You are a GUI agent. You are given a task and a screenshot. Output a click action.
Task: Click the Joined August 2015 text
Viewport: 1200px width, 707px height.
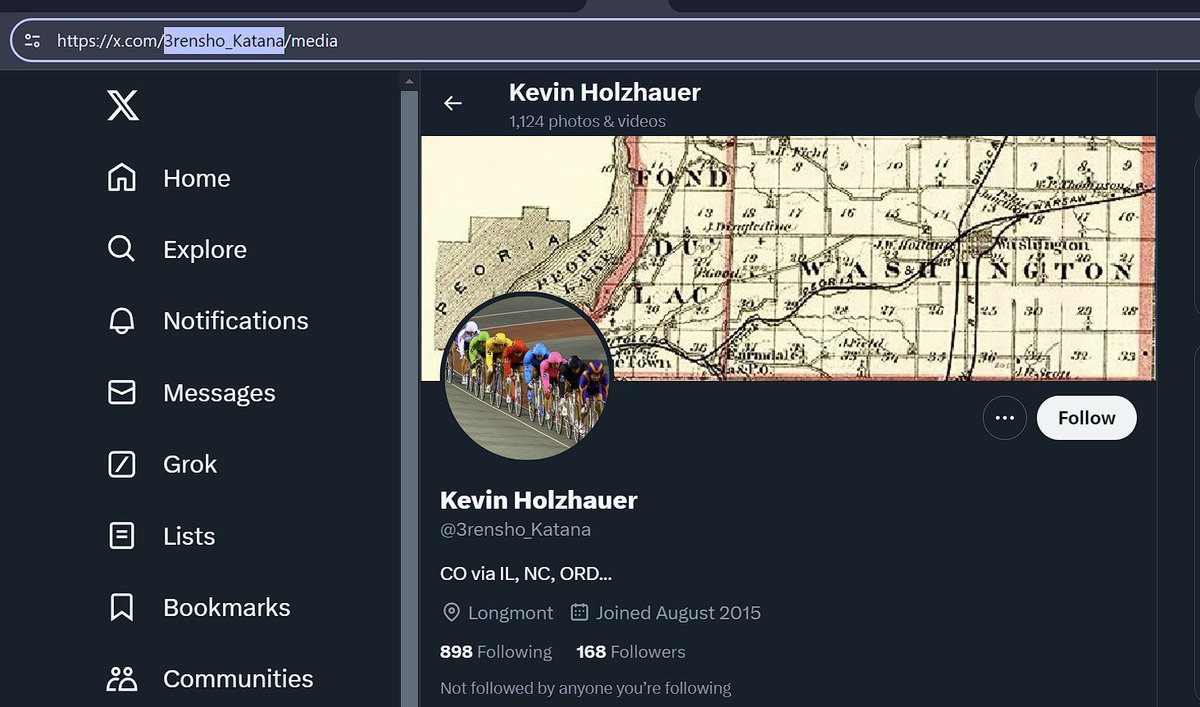tap(678, 612)
